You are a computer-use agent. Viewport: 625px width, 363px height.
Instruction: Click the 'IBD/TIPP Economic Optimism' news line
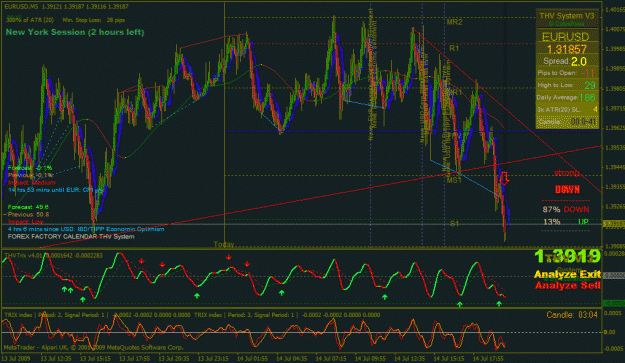[86, 229]
